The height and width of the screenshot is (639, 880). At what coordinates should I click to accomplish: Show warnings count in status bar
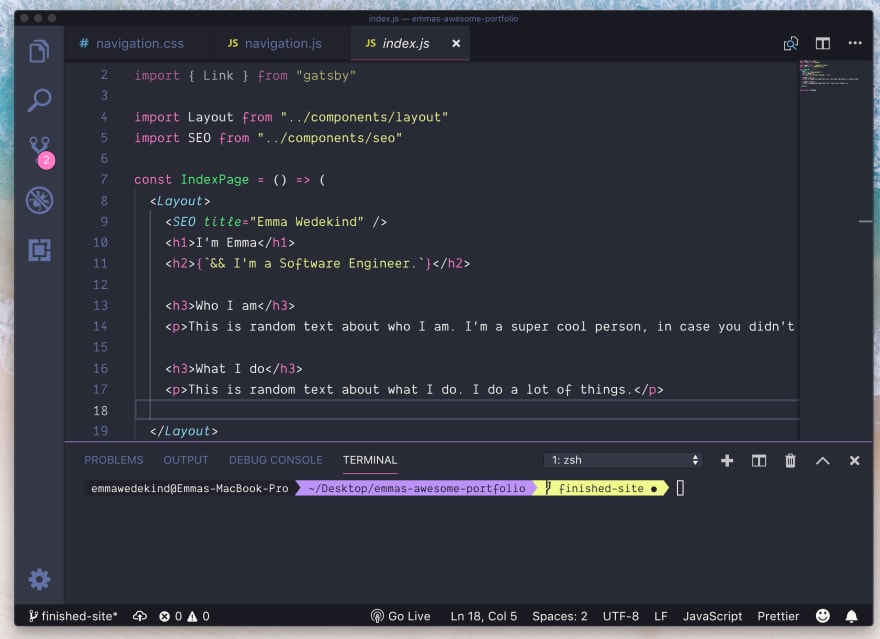point(199,616)
